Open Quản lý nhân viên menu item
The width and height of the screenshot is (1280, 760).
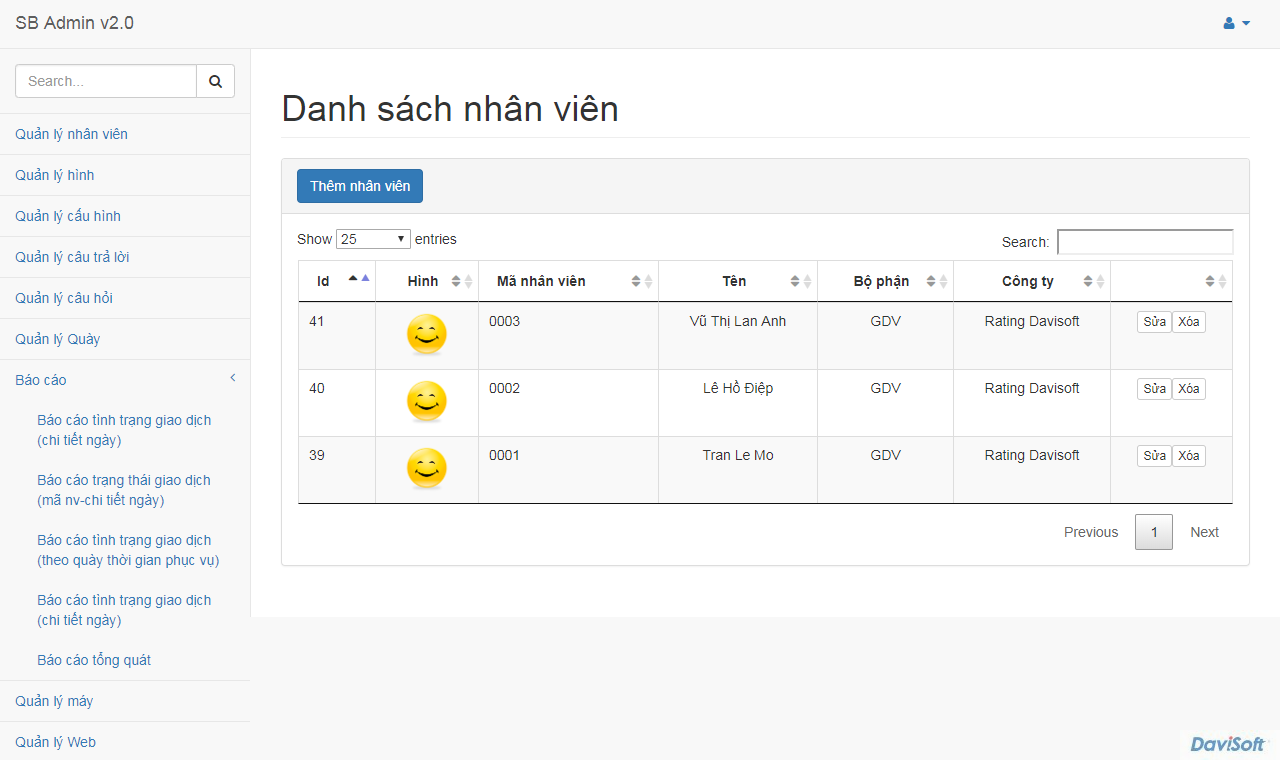[71, 134]
